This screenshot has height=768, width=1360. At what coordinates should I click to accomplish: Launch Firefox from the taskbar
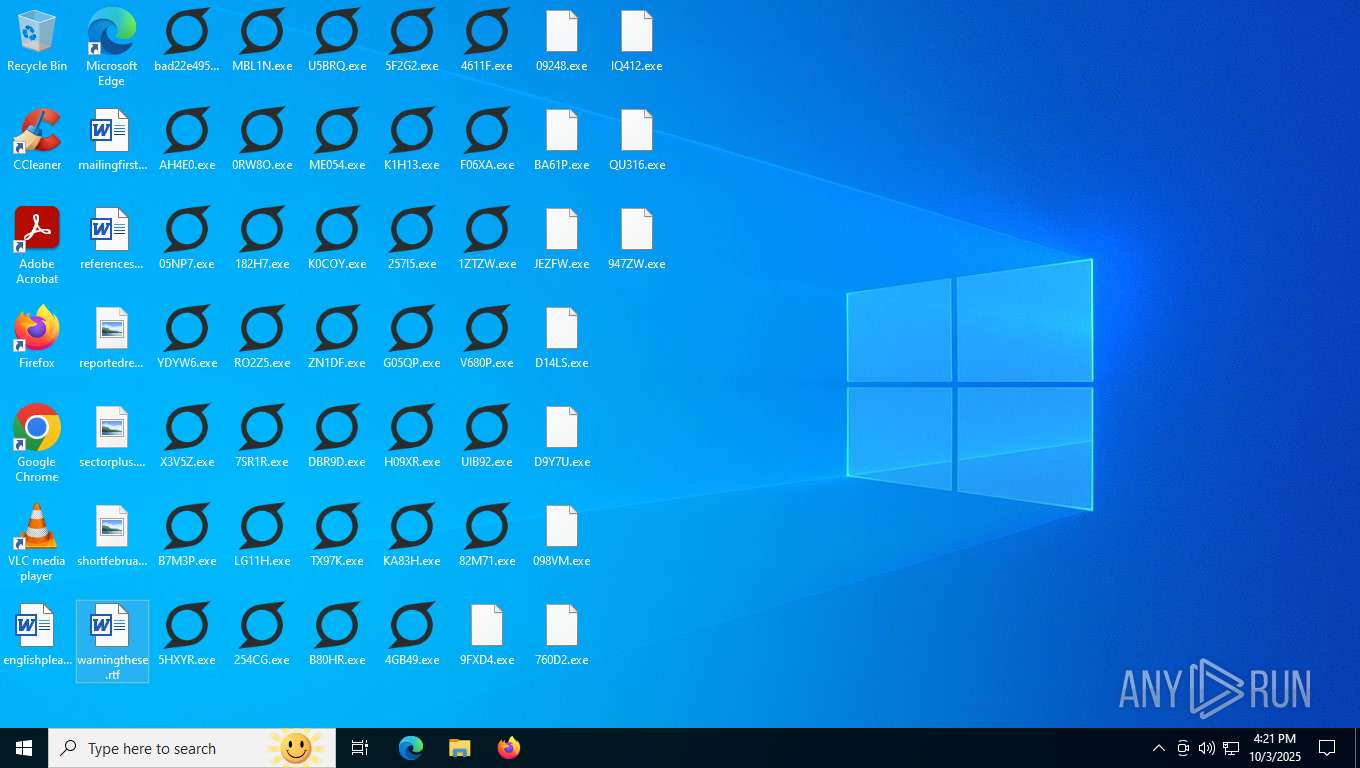tap(509, 748)
